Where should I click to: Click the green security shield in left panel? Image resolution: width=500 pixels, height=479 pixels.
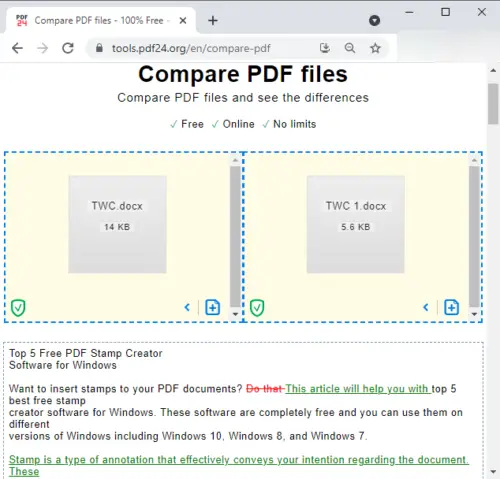18,308
